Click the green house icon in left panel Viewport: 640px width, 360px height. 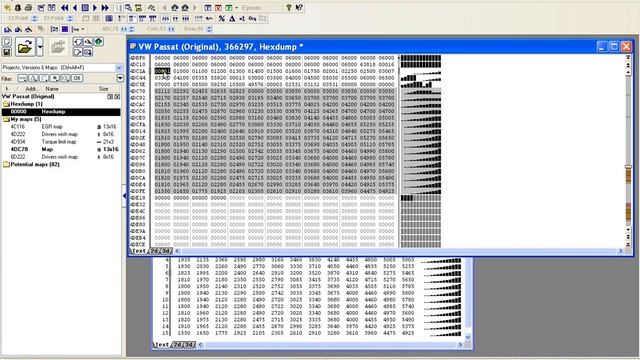coord(99,42)
